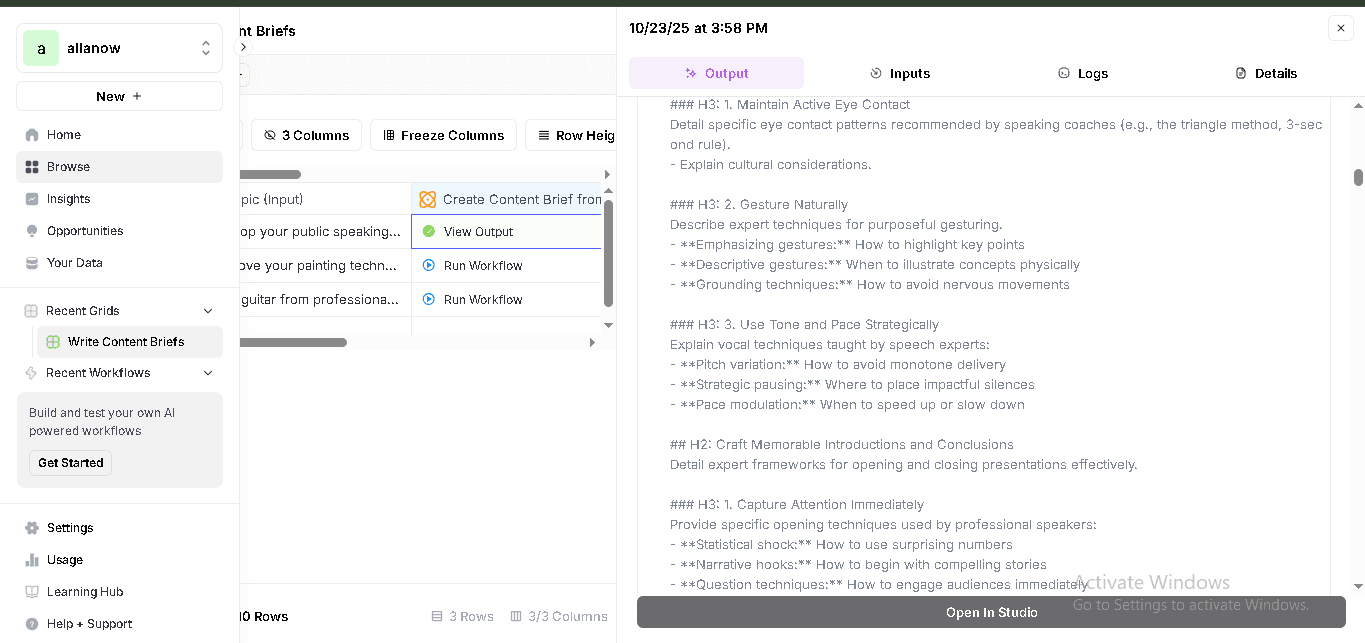The image size is (1365, 643).
Task: Select Write Content Briefs grid
Action: pos(126,342)
